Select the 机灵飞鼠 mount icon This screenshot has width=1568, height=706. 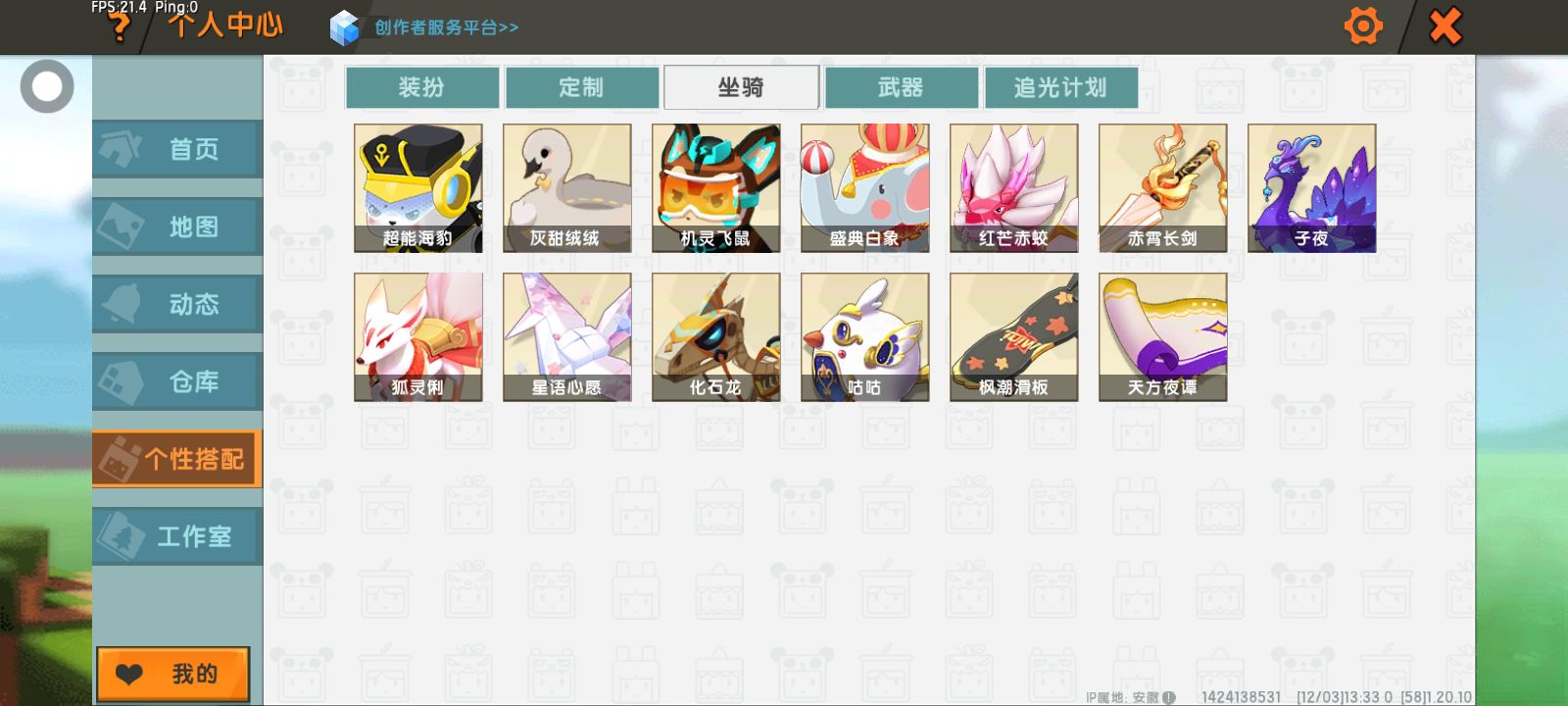(x=716, y=188)
